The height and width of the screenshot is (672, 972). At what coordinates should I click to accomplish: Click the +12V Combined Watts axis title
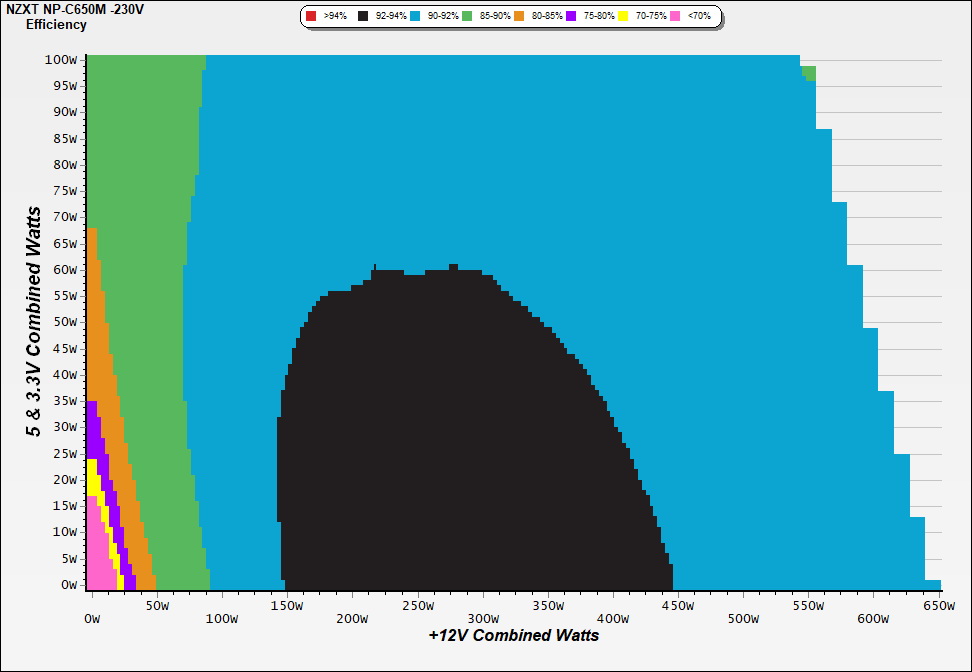click(513, 635)
